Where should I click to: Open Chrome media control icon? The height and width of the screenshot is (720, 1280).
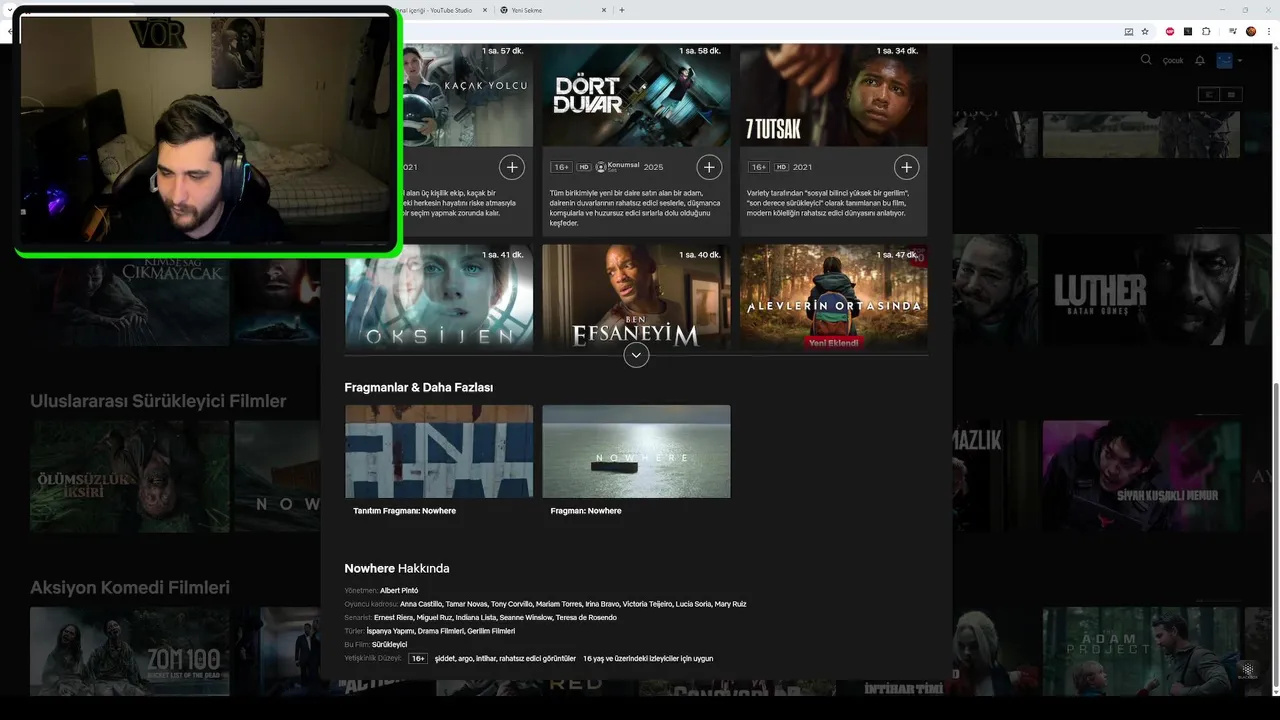[x=1233, y=31]
